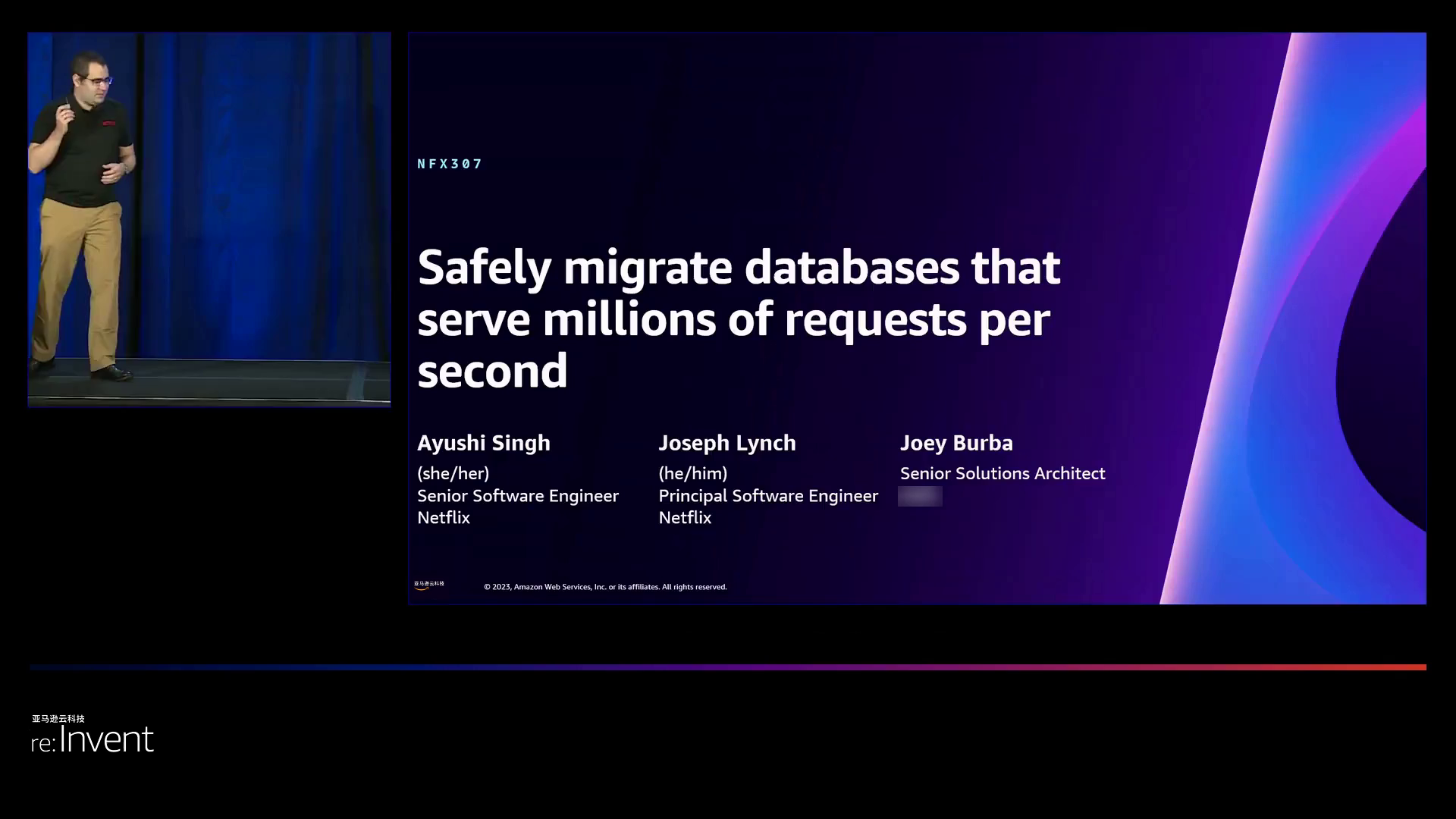Click 'Principal Software Engineer' job title
Screen dimensions: 1456x819
pos(767,496)
